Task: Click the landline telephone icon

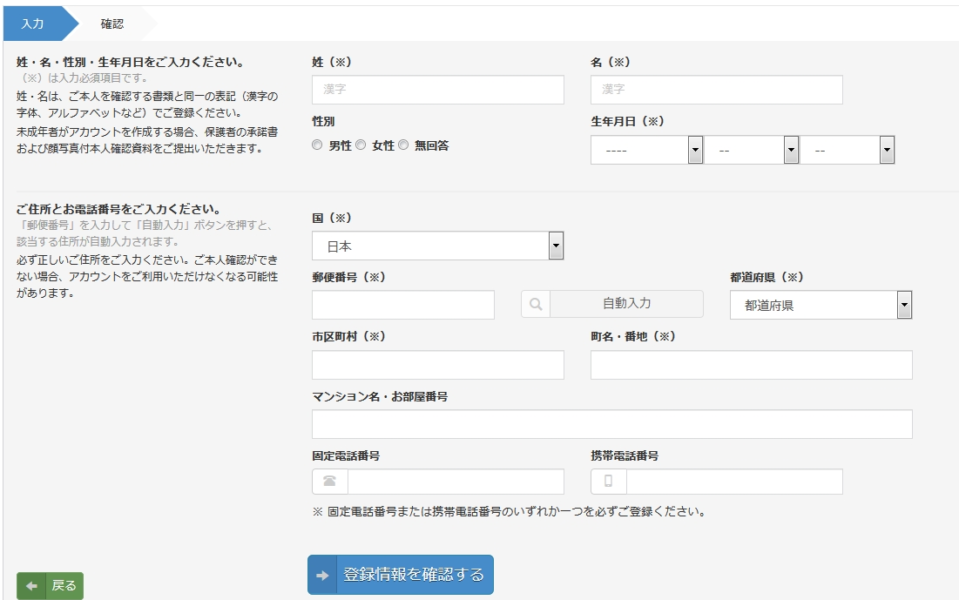Action: [330, 481]
